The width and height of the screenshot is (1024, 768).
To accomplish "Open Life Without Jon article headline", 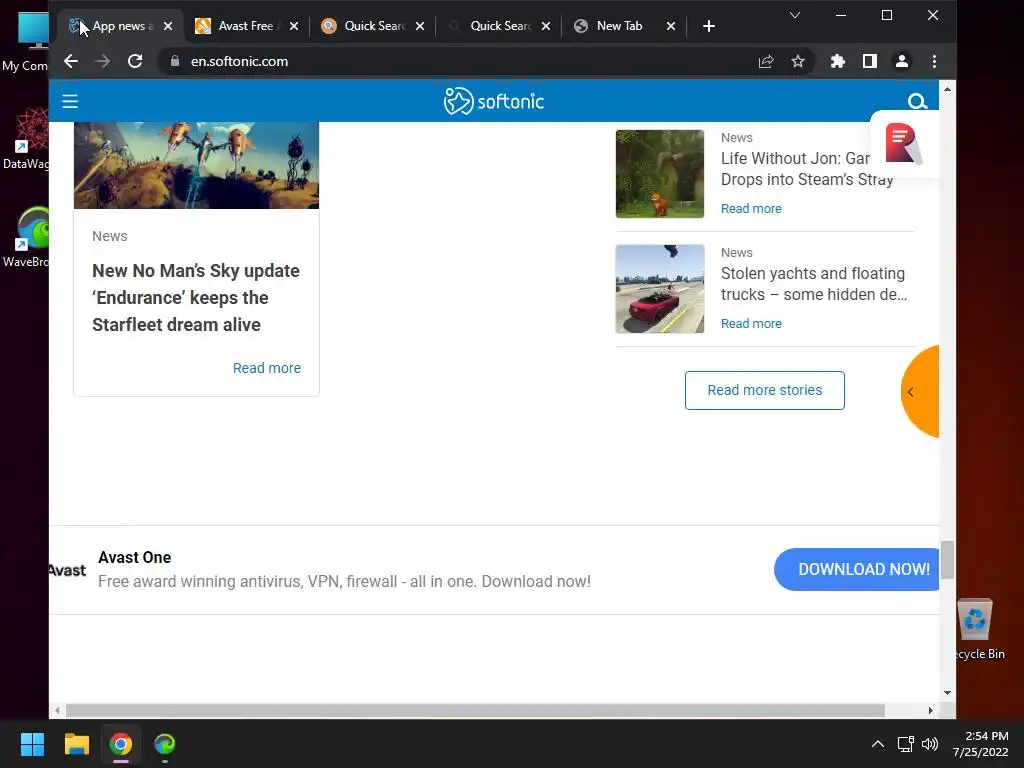I will (x=807, y=169).
